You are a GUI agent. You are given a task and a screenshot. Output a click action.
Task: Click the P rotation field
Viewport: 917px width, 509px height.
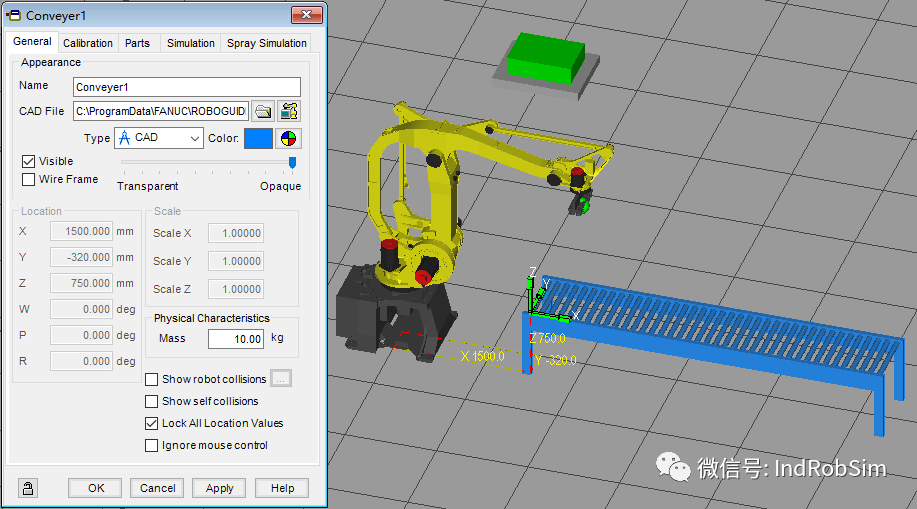tap(81, 335)
